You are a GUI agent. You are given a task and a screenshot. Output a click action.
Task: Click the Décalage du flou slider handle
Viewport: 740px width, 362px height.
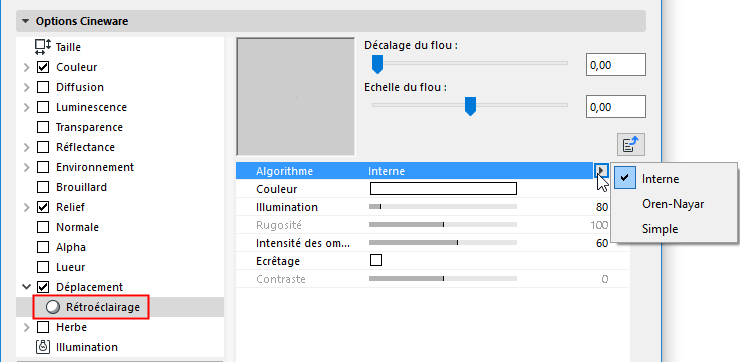[377, 64]
